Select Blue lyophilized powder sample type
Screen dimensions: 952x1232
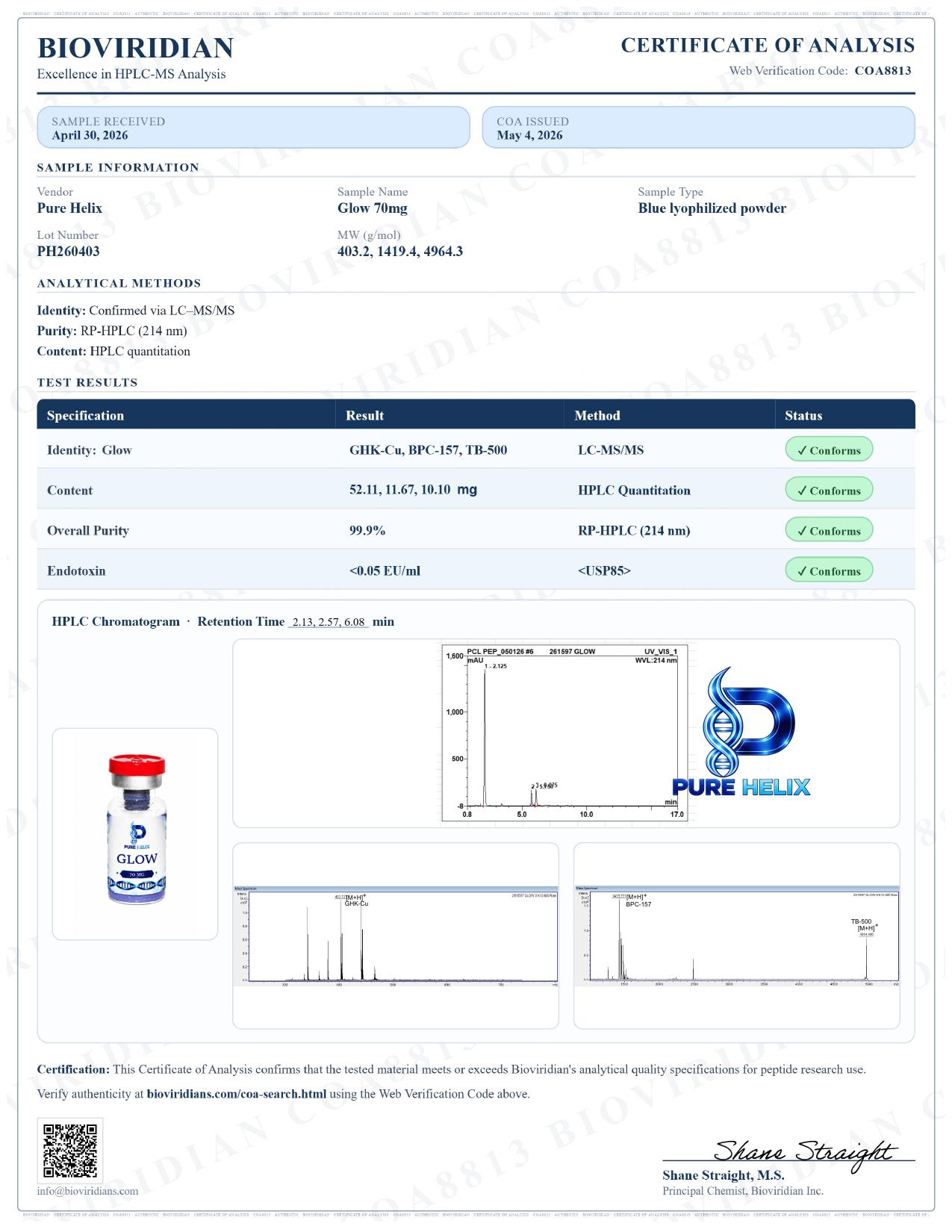(x=712, y=208)
